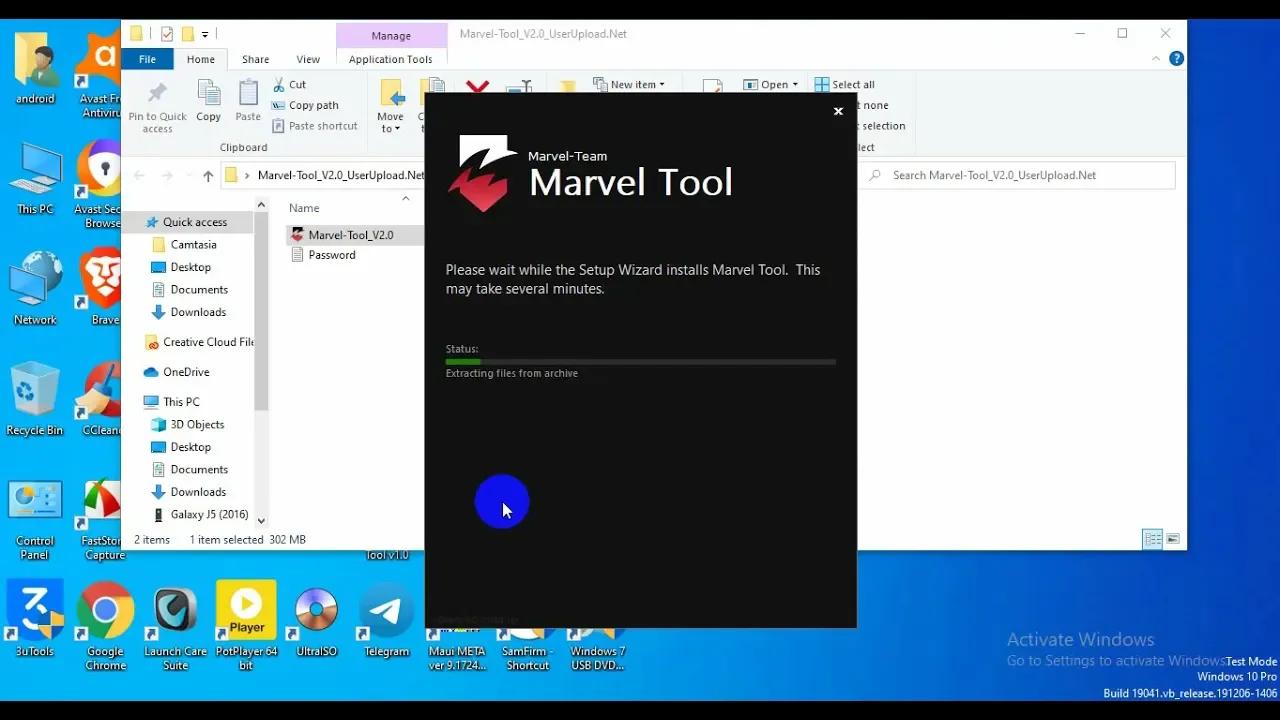Select the Password text file in Explorer
This screenshot has width=1280, height=720.
click(x=332, y=255)
